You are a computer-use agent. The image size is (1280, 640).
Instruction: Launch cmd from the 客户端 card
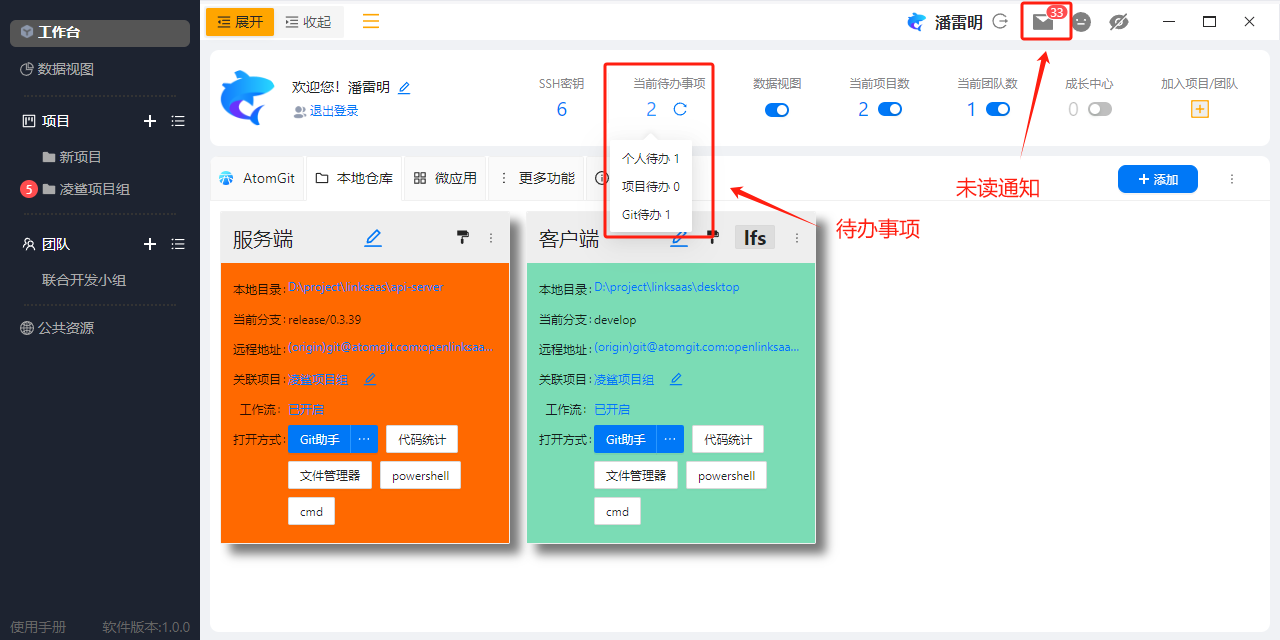[x=617, y=511]
